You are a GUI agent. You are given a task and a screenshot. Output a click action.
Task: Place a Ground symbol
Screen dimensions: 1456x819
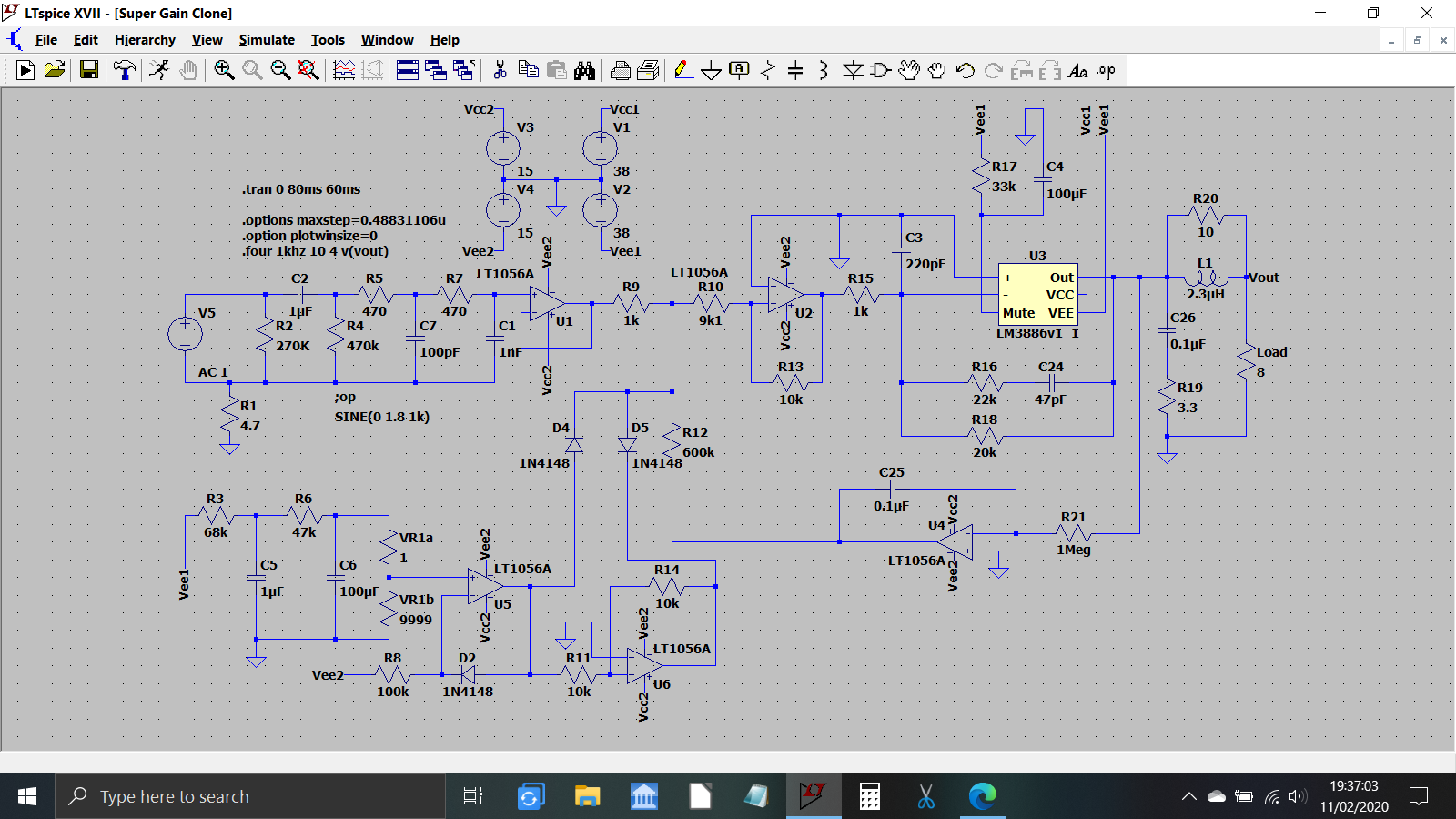pyautogui.click(x=712, y=70)
